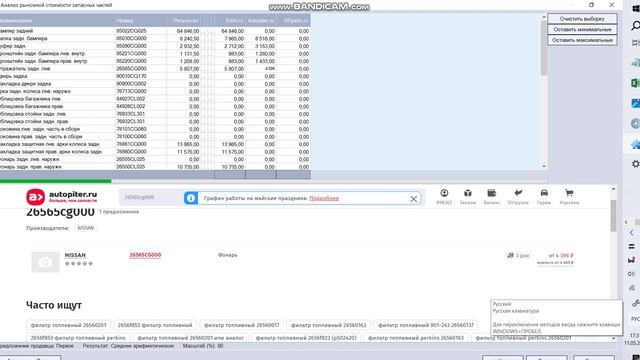Select part number cell 85030CG000
This screenshot has width=640, height=360.
pos(140,38)
